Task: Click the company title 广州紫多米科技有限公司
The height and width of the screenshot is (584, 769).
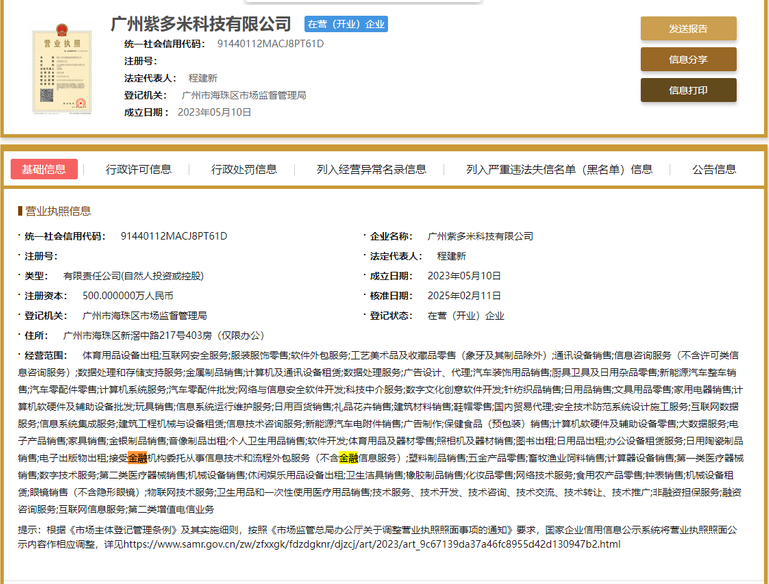Action: (201, 24)
